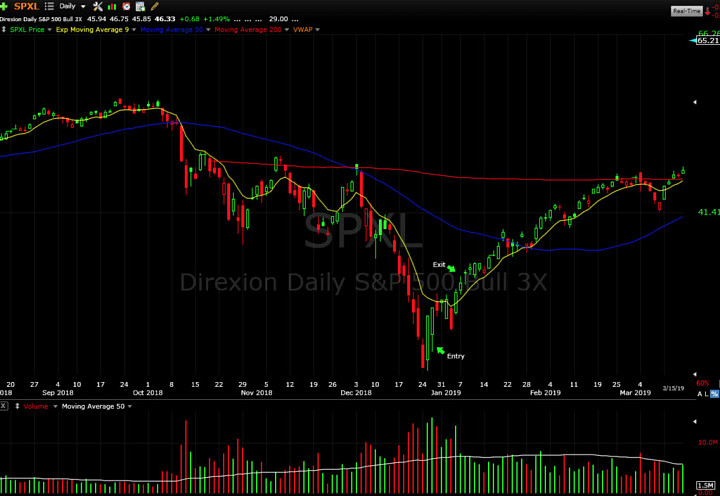Viewport: 720px width, 496px height.
Task: Toggle the L log-scale option
Action: (x=706, y=394)
